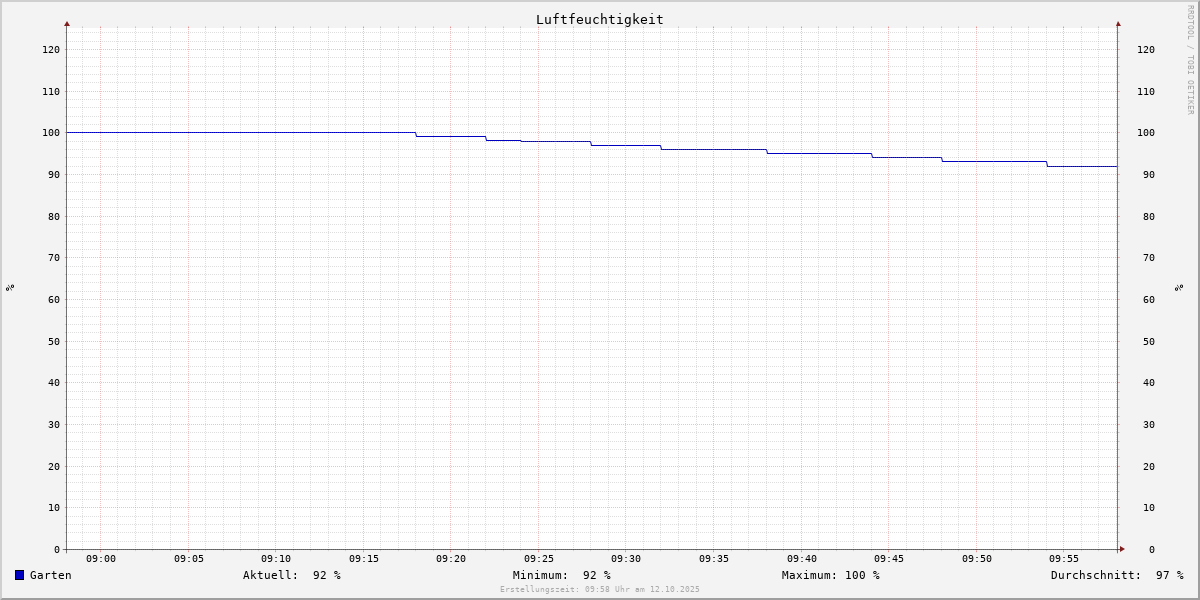Click the Erstellungszeit timestamp footer text
1200x600 pixels.
pyautogui.click(x=600, y=589)
